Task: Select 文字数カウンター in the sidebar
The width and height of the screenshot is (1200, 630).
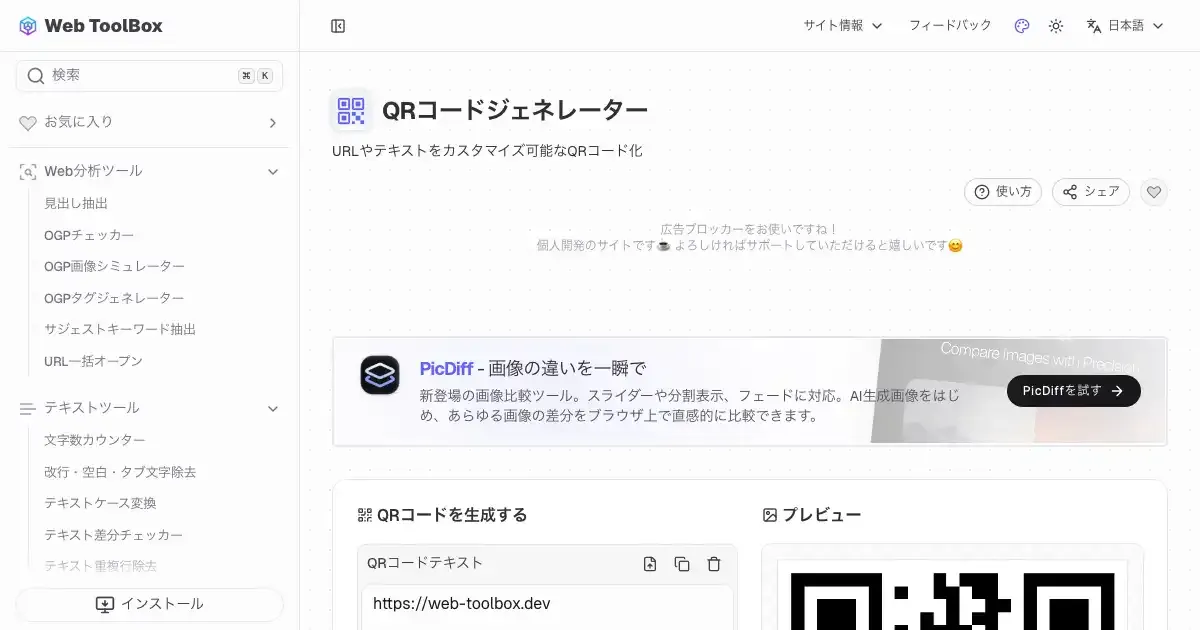Action: (95, 440)
